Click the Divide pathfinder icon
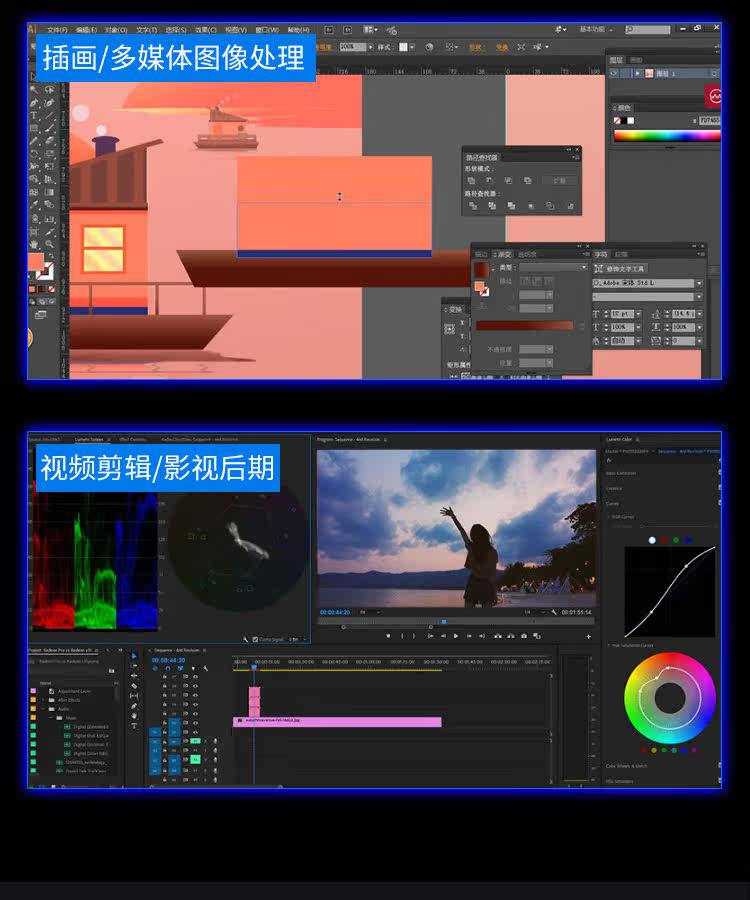 473,205
